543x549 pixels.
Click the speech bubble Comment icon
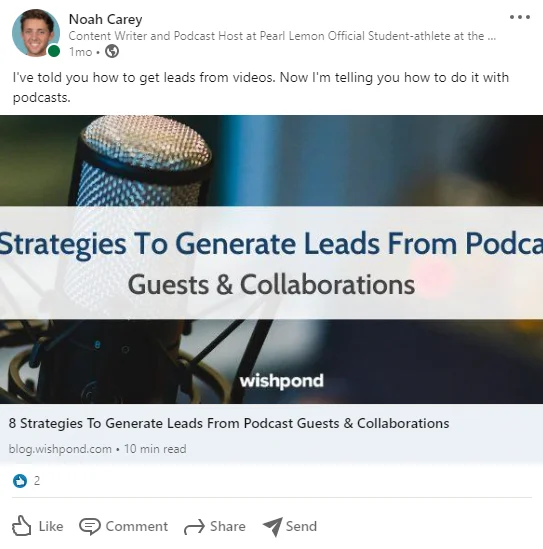click(90, 527)
